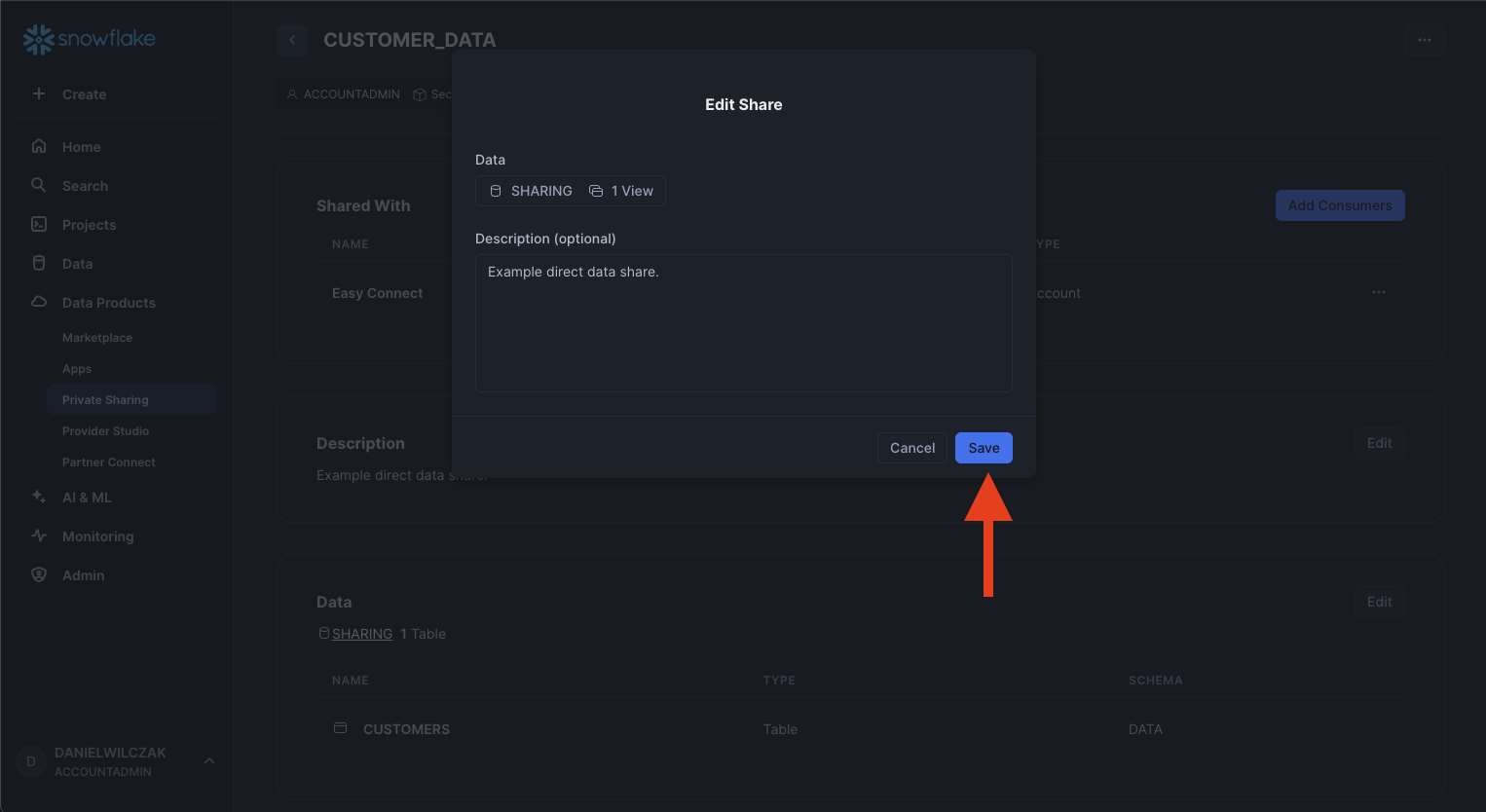The height and width of the screenshot is (812, 1486).
Task: Open Private Sharing in the sidebar
Action: pyautogui.click(x=105, y=400)
